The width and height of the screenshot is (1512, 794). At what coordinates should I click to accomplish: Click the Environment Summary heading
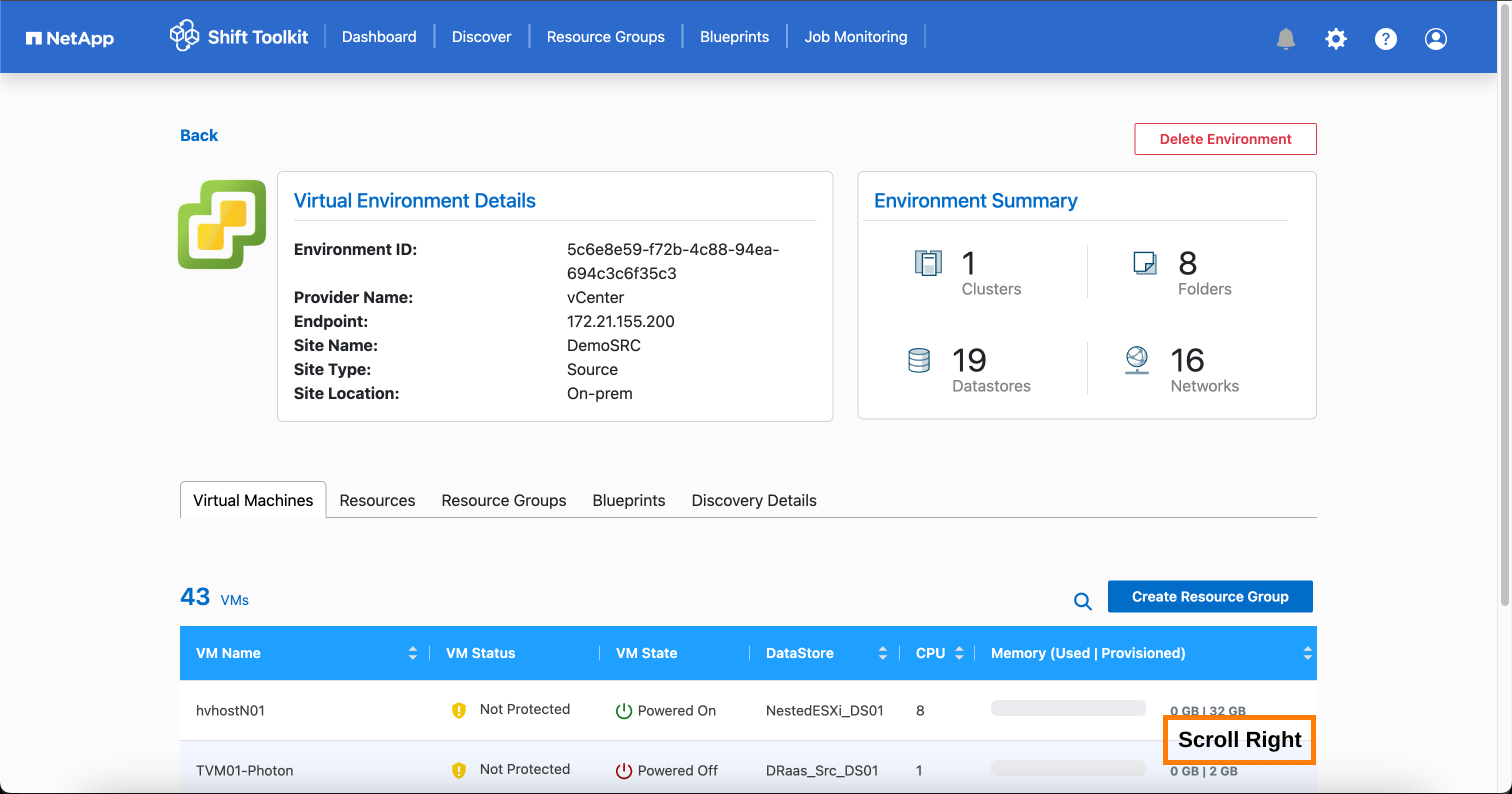tap(975, 200)
